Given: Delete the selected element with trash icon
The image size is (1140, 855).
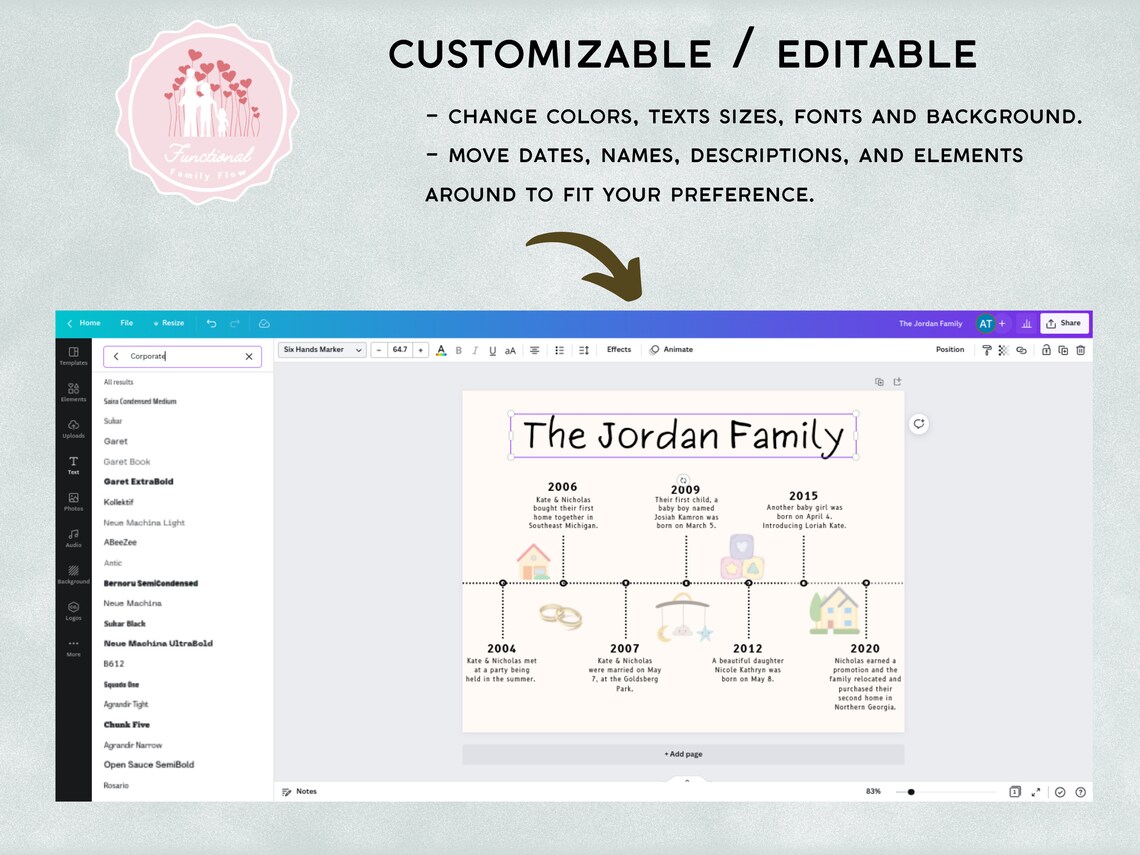Looking at the screenshot, I should click(x=1080, y=350).
